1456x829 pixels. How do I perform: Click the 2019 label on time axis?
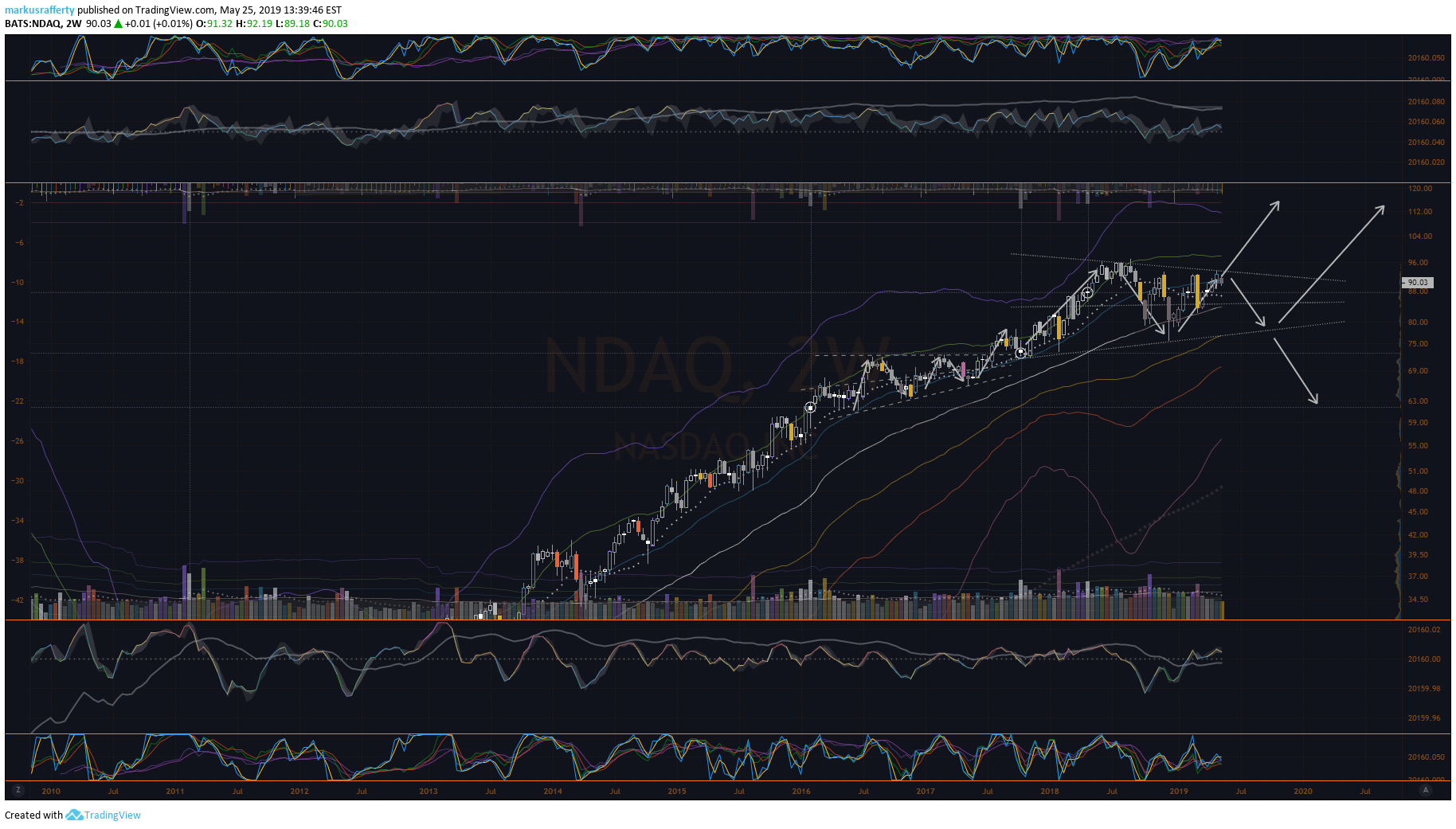[1179, 791]
